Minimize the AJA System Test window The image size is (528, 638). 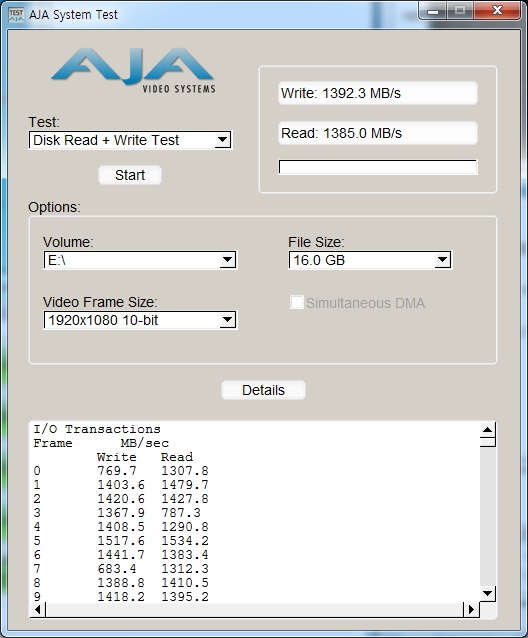pos(433,10)
